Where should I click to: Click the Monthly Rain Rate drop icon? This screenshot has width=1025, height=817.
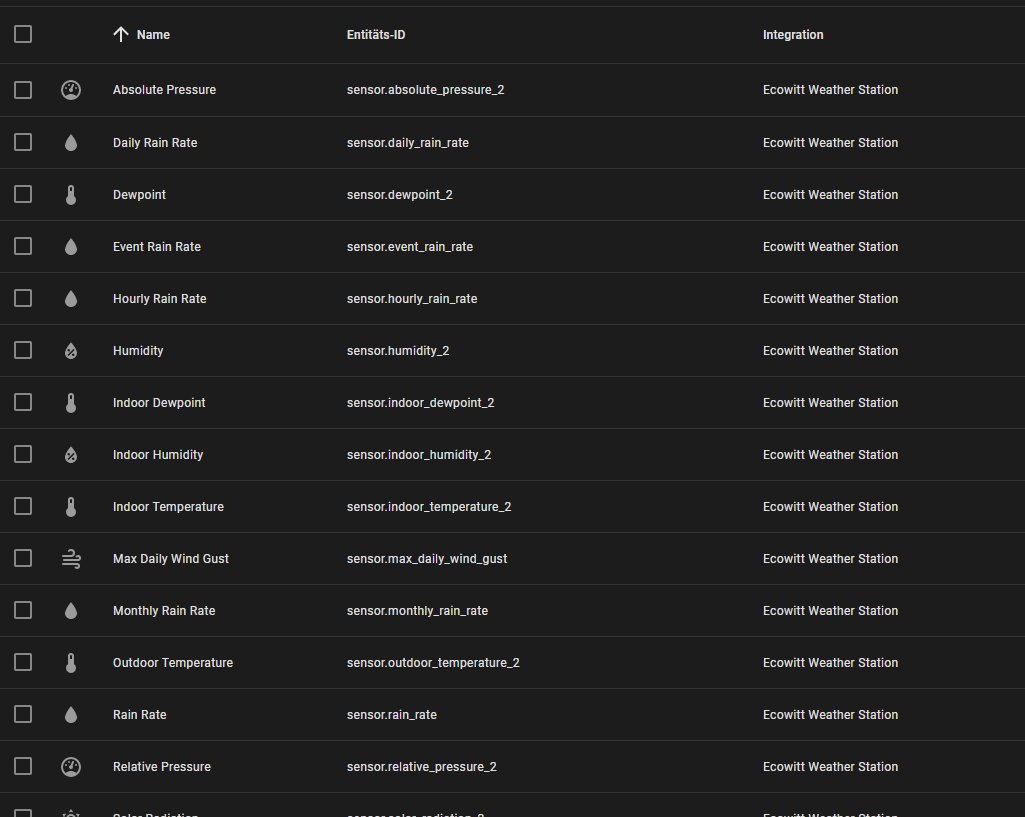[70, 610]
